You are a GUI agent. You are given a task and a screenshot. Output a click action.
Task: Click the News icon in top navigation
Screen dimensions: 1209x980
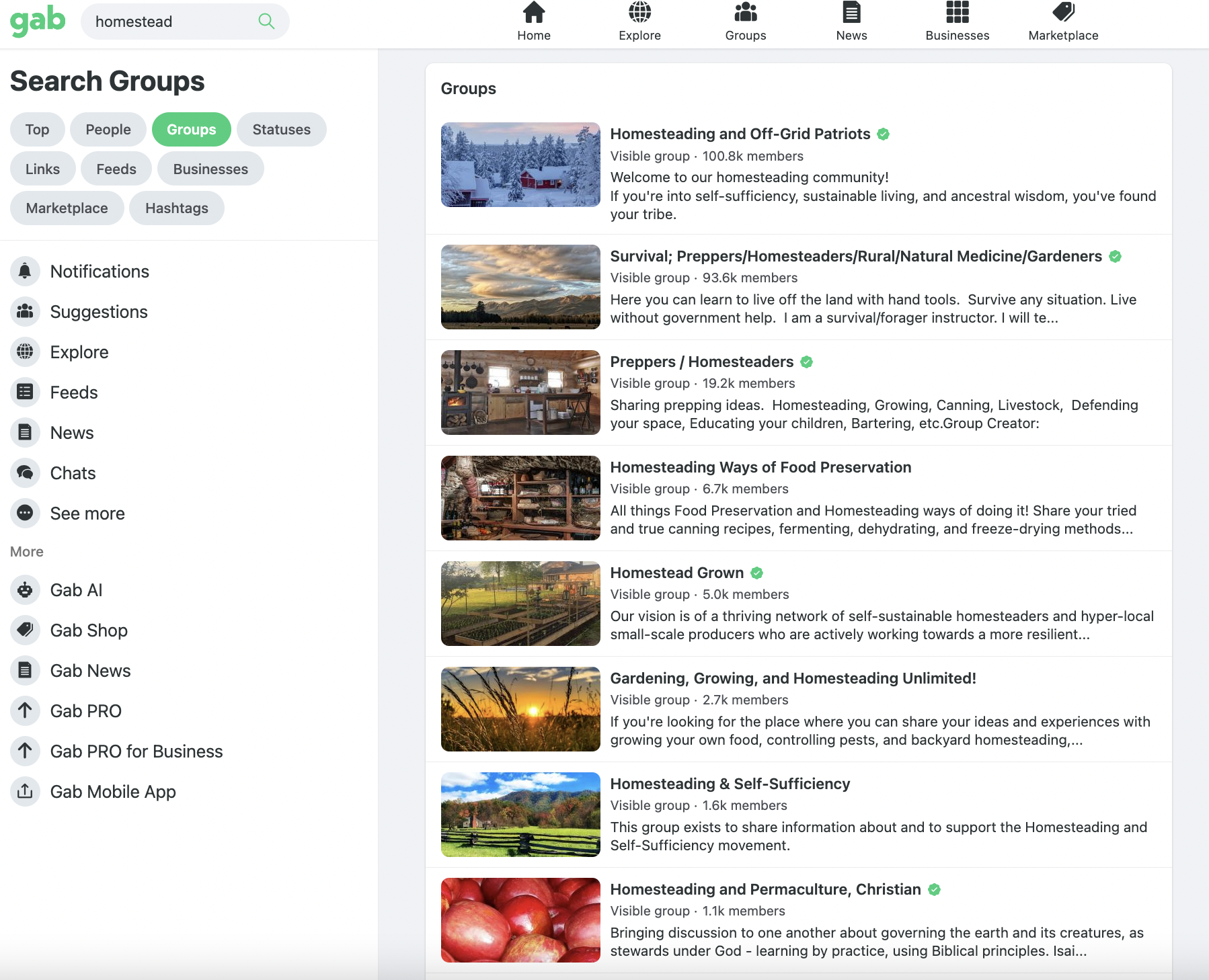851,12
